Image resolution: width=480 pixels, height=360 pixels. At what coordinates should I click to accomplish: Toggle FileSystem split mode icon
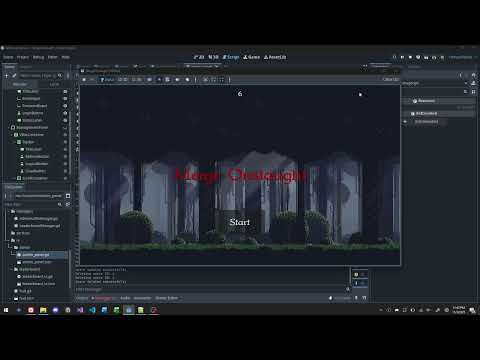68,196
